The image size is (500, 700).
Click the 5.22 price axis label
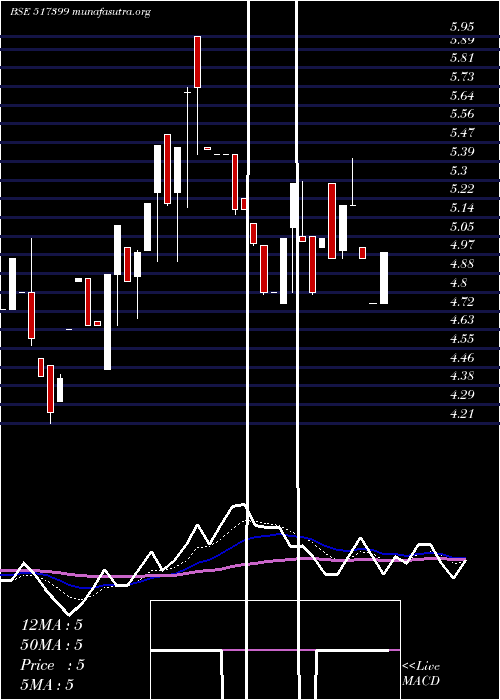pos(462,189)
